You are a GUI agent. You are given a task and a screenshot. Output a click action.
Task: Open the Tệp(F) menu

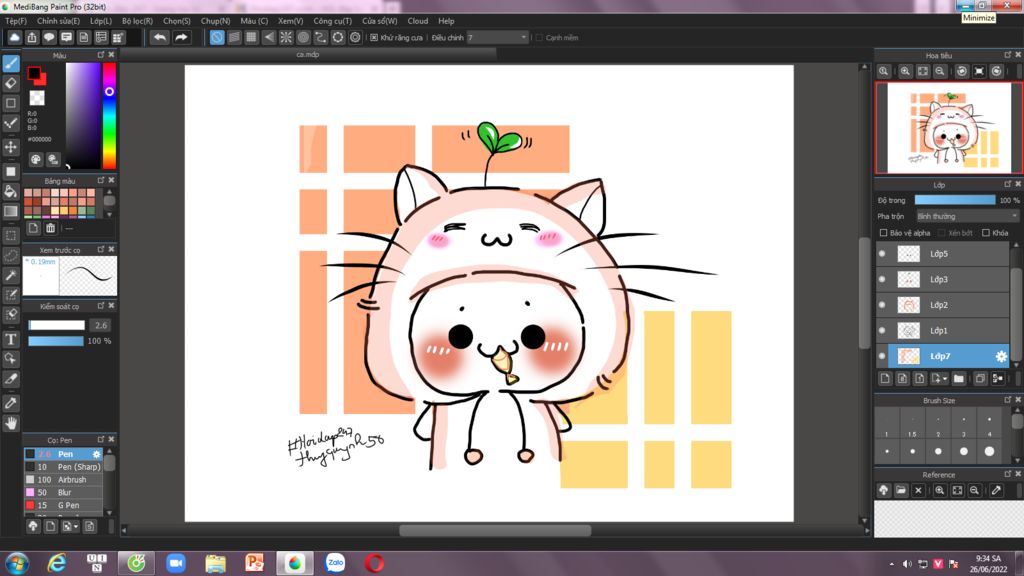[16, 21]
